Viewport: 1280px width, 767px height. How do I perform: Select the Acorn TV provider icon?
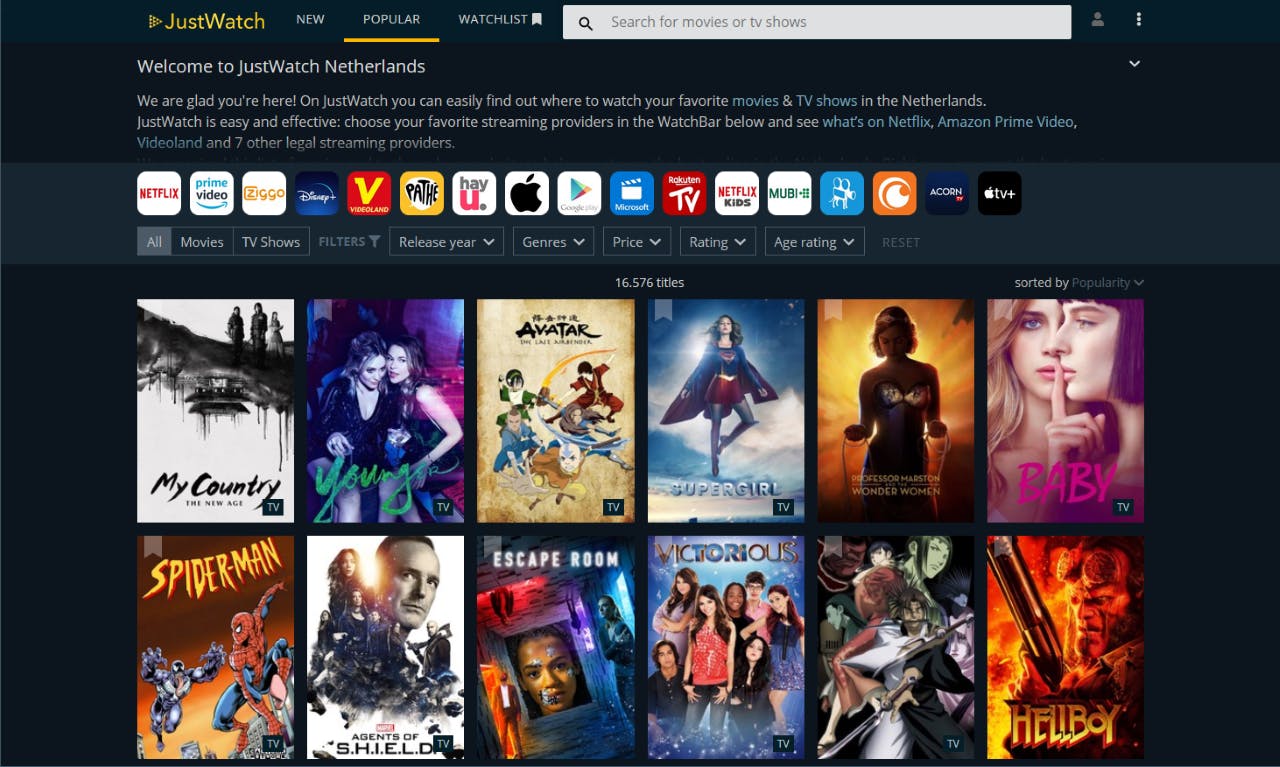947,193
